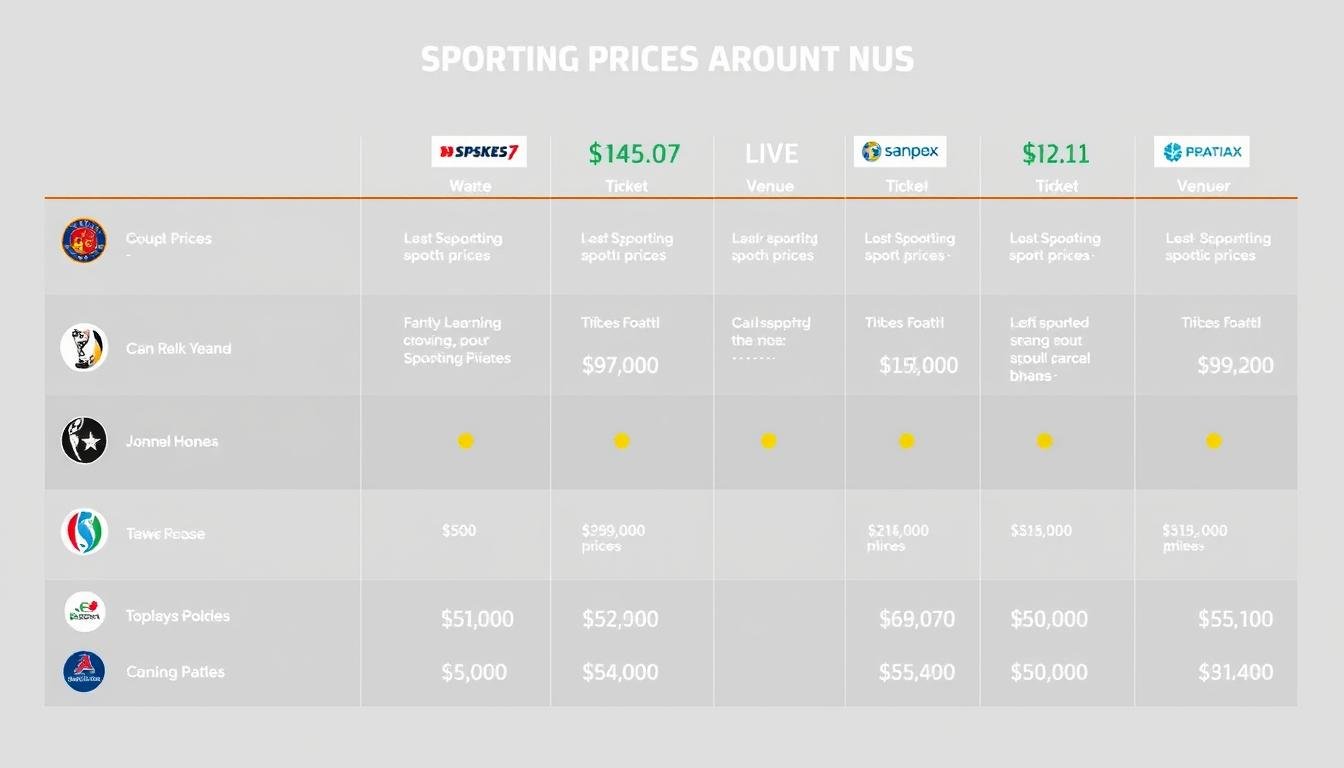Click the Toplays Polcies row logo
The height and width of the screenshot is (768, 1344).
(85, 612)
